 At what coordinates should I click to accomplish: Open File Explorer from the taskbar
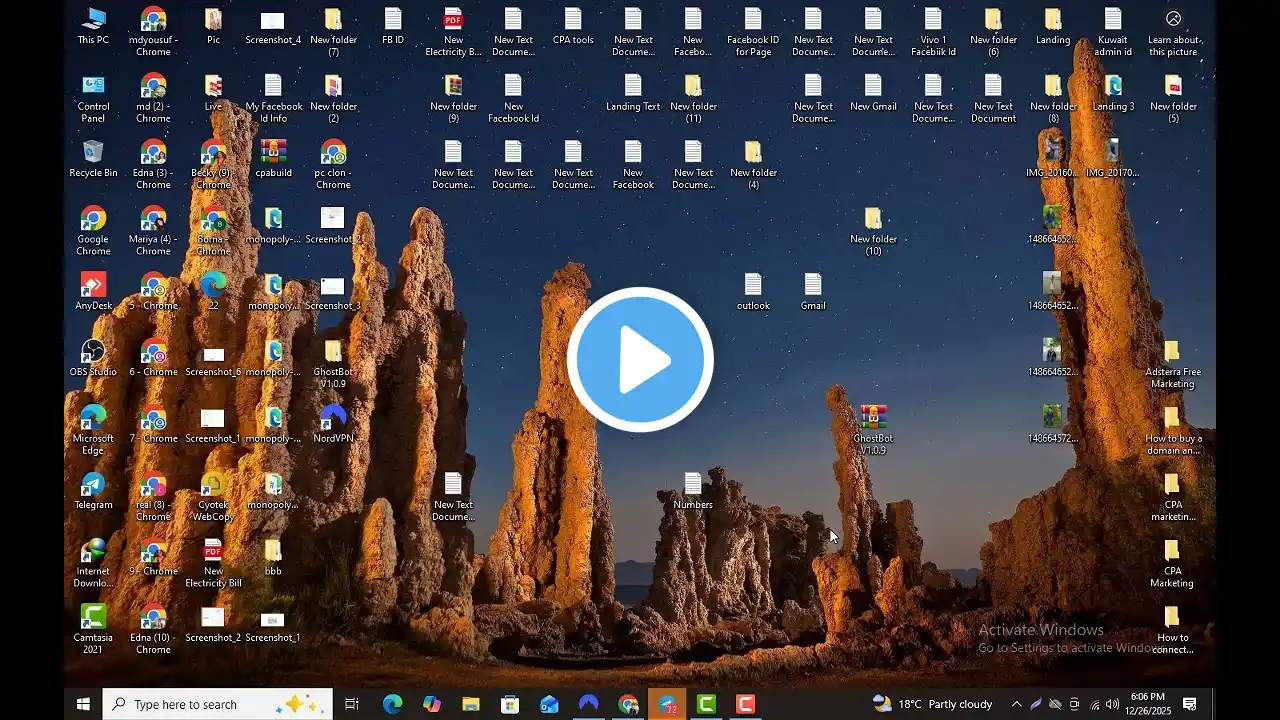[x=471, y=704]
